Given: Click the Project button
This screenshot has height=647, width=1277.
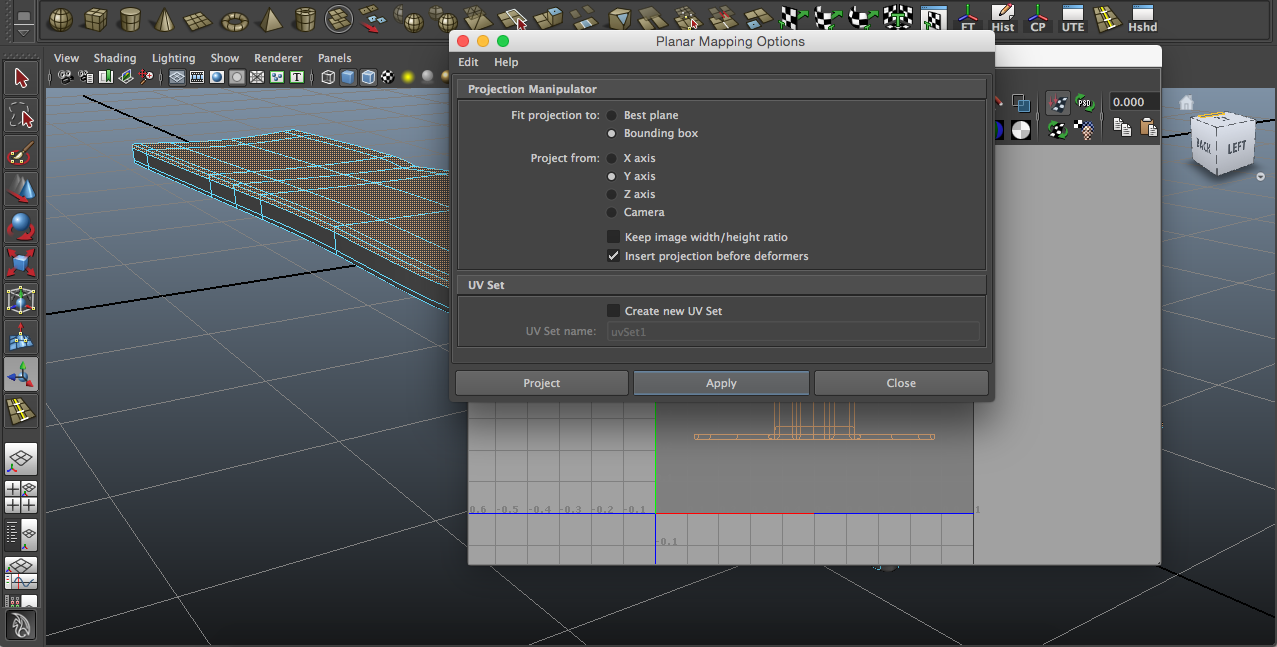Looking at the screenshot, I should coord(541,383).
